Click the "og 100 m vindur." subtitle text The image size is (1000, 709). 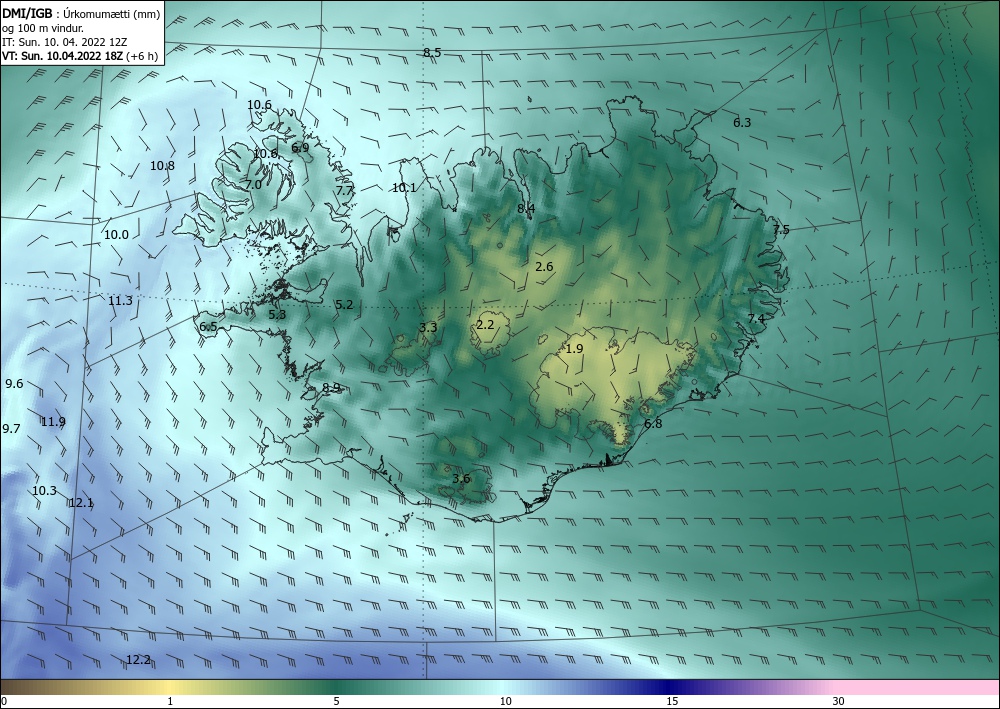pyautogui.click(x=42, y=28)
